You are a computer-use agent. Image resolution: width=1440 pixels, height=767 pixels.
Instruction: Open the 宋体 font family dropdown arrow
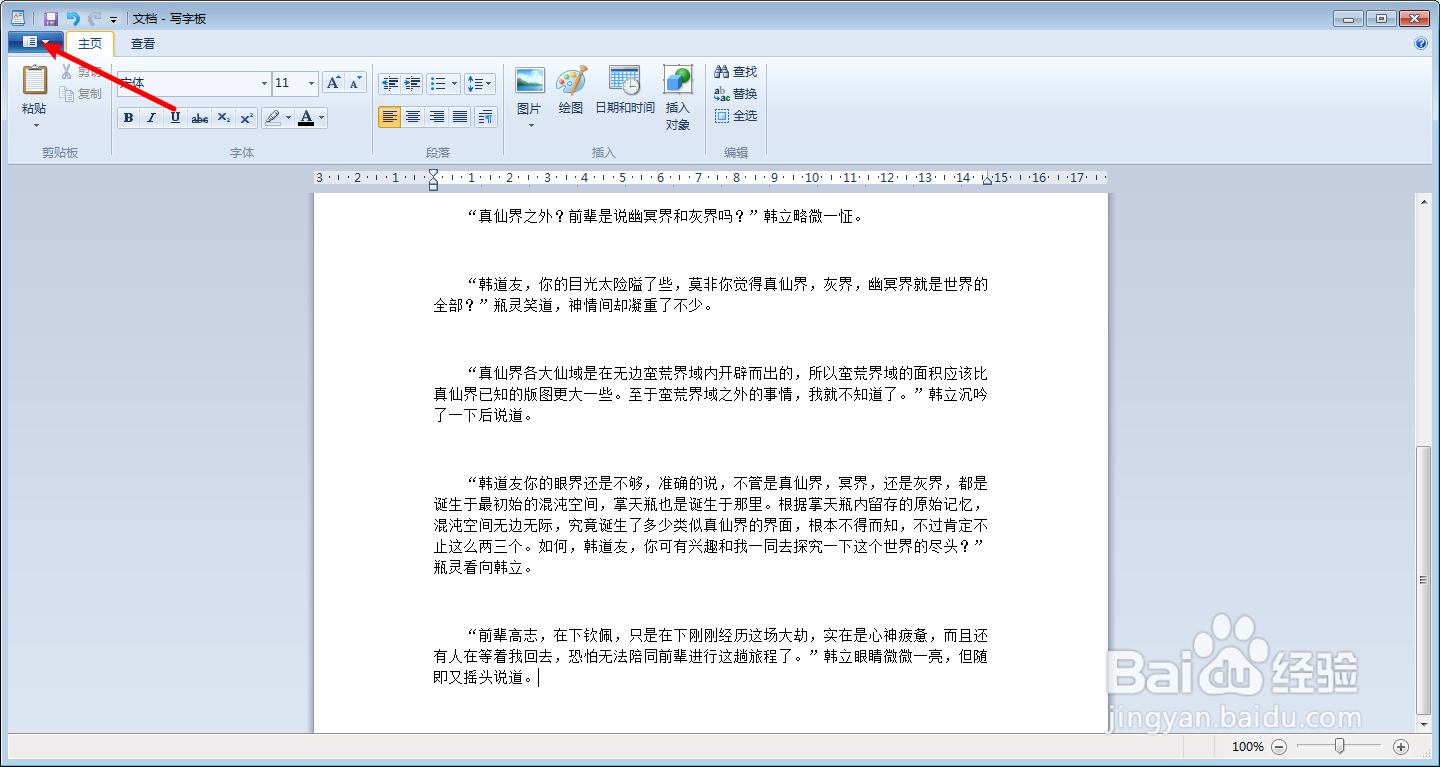[264, 84]
